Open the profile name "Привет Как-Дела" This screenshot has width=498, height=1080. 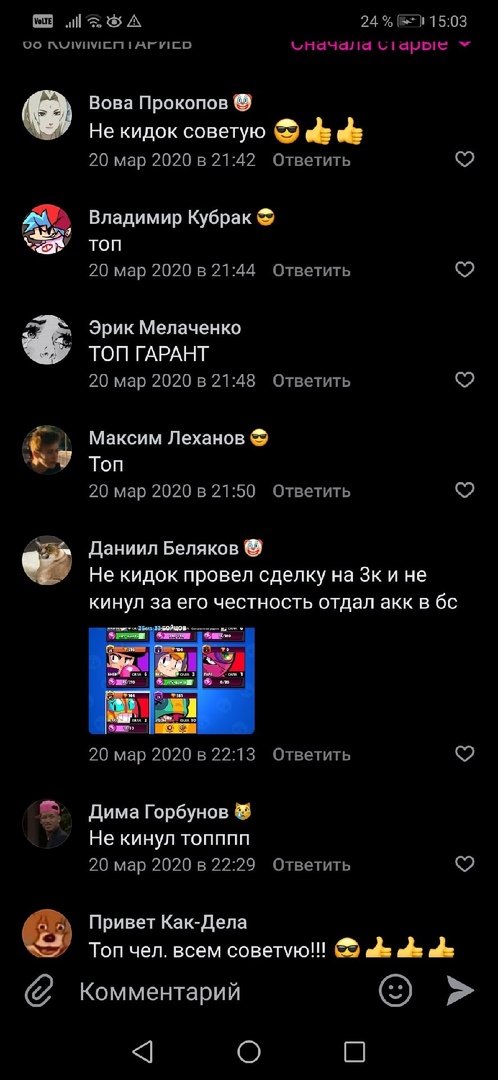[x=167, y=922]
